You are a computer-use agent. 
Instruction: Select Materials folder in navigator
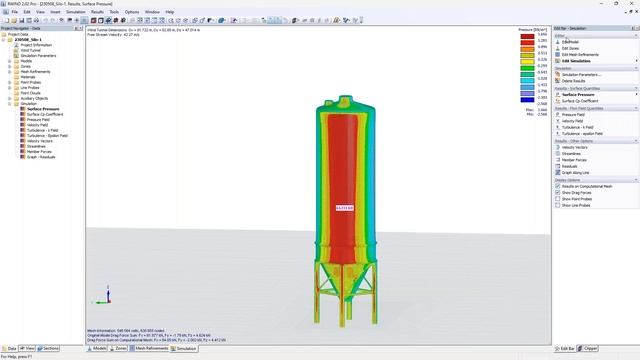pyautogui.click(x=28, y=77)
